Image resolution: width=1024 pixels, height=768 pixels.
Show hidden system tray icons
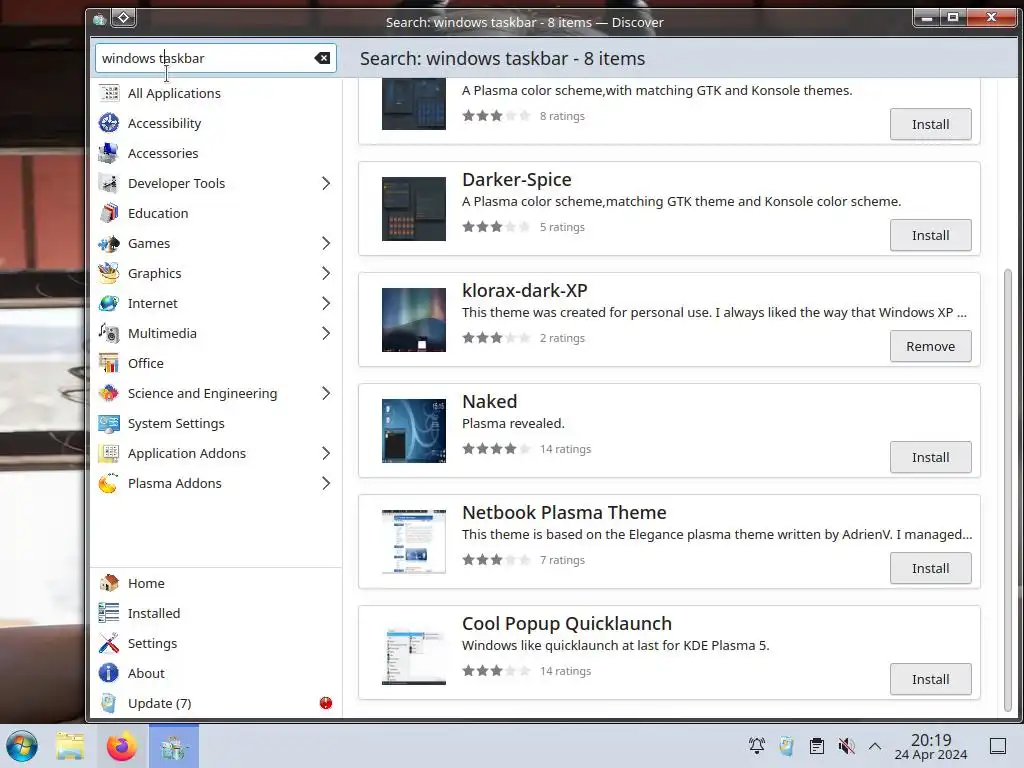(875, 746)
